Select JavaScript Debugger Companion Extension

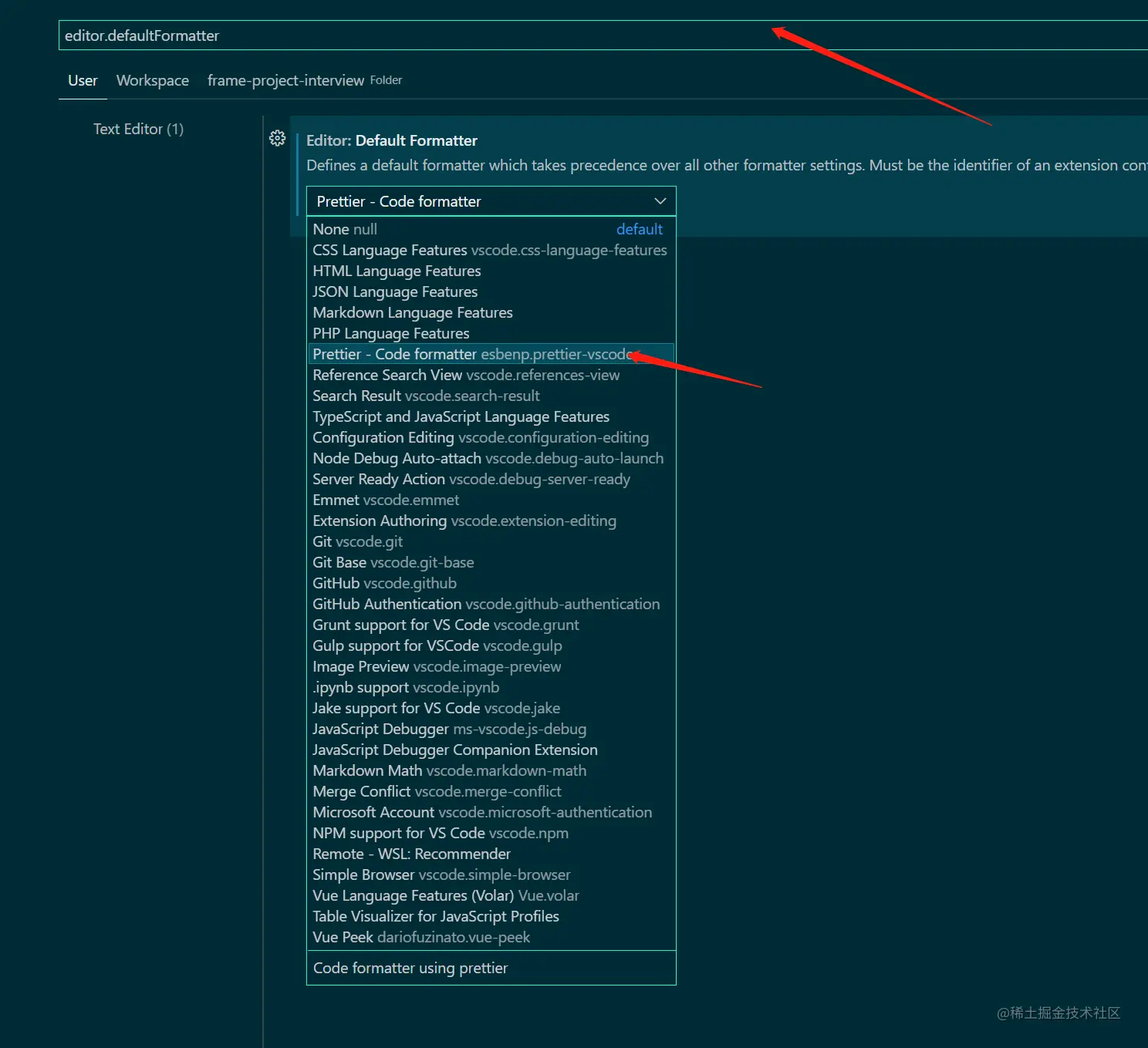coord(491,750)
